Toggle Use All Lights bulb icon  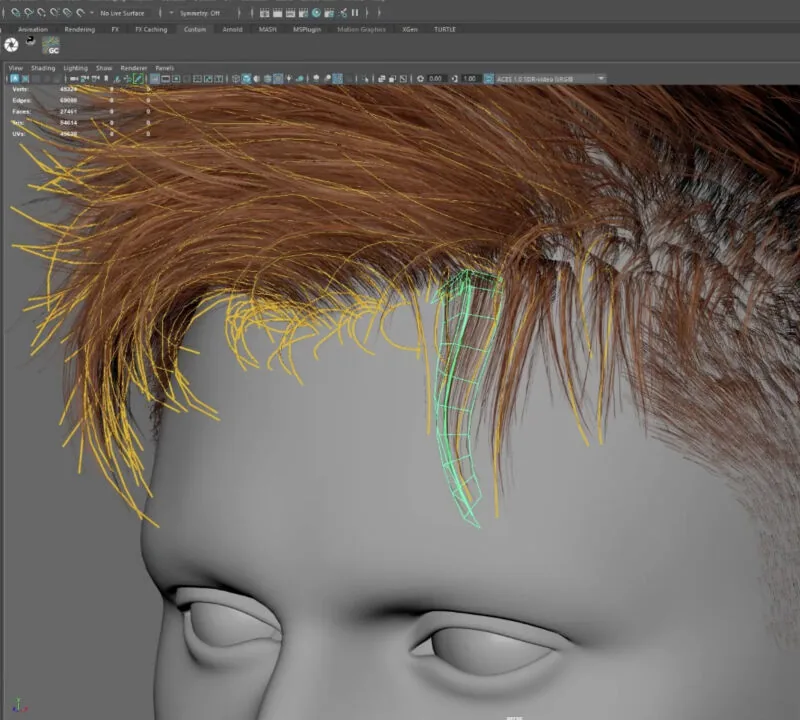point(289,79)
